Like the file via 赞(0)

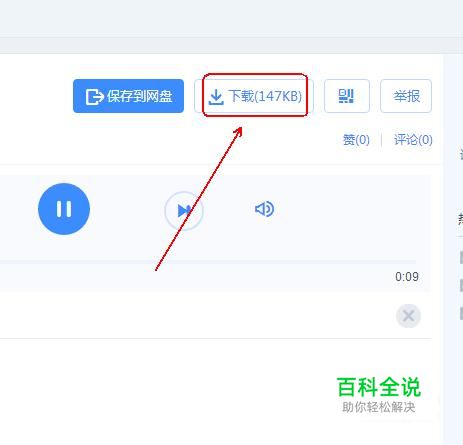pyautogui.click(x=356, y=140)
